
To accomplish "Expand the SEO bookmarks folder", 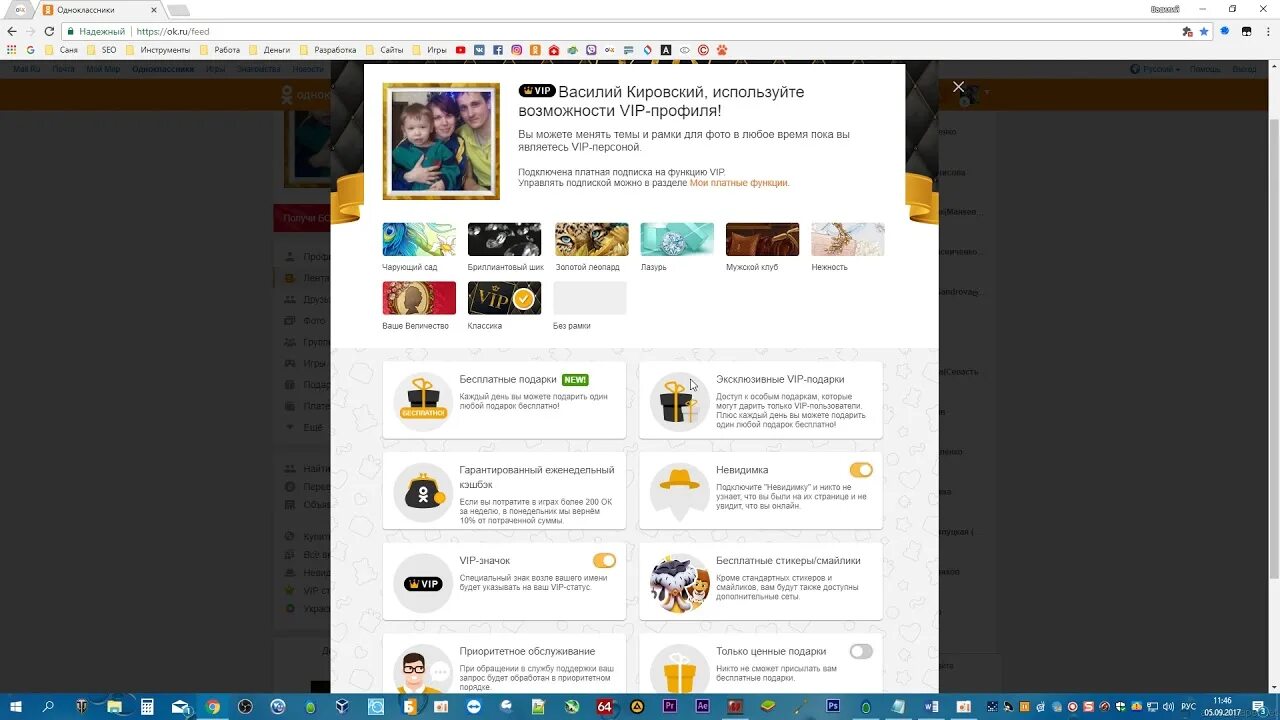I will click(x=102, y=50).
